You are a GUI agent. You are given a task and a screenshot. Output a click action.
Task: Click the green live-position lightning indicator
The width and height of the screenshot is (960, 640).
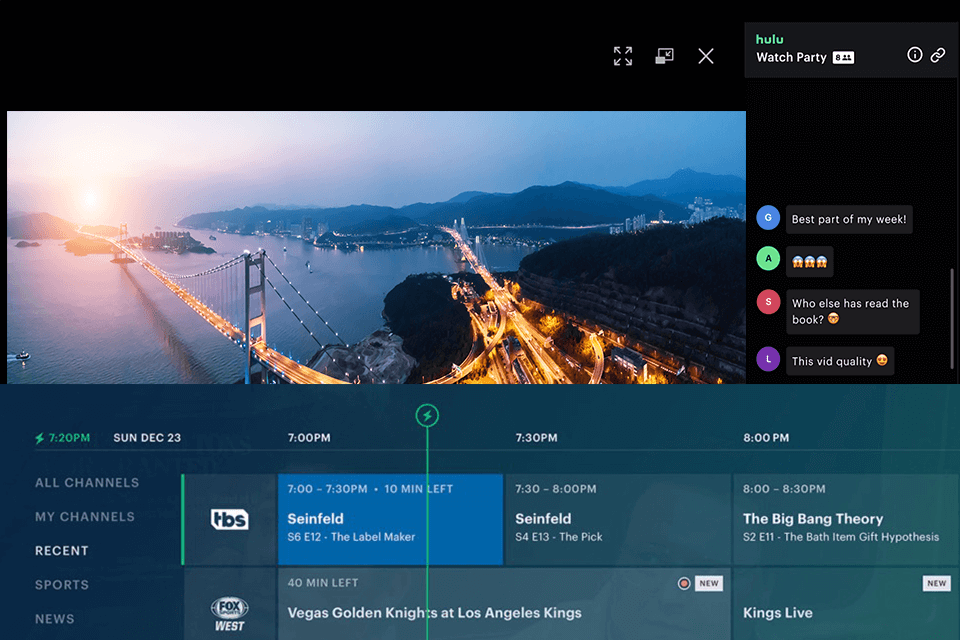(x=427, y=416)
